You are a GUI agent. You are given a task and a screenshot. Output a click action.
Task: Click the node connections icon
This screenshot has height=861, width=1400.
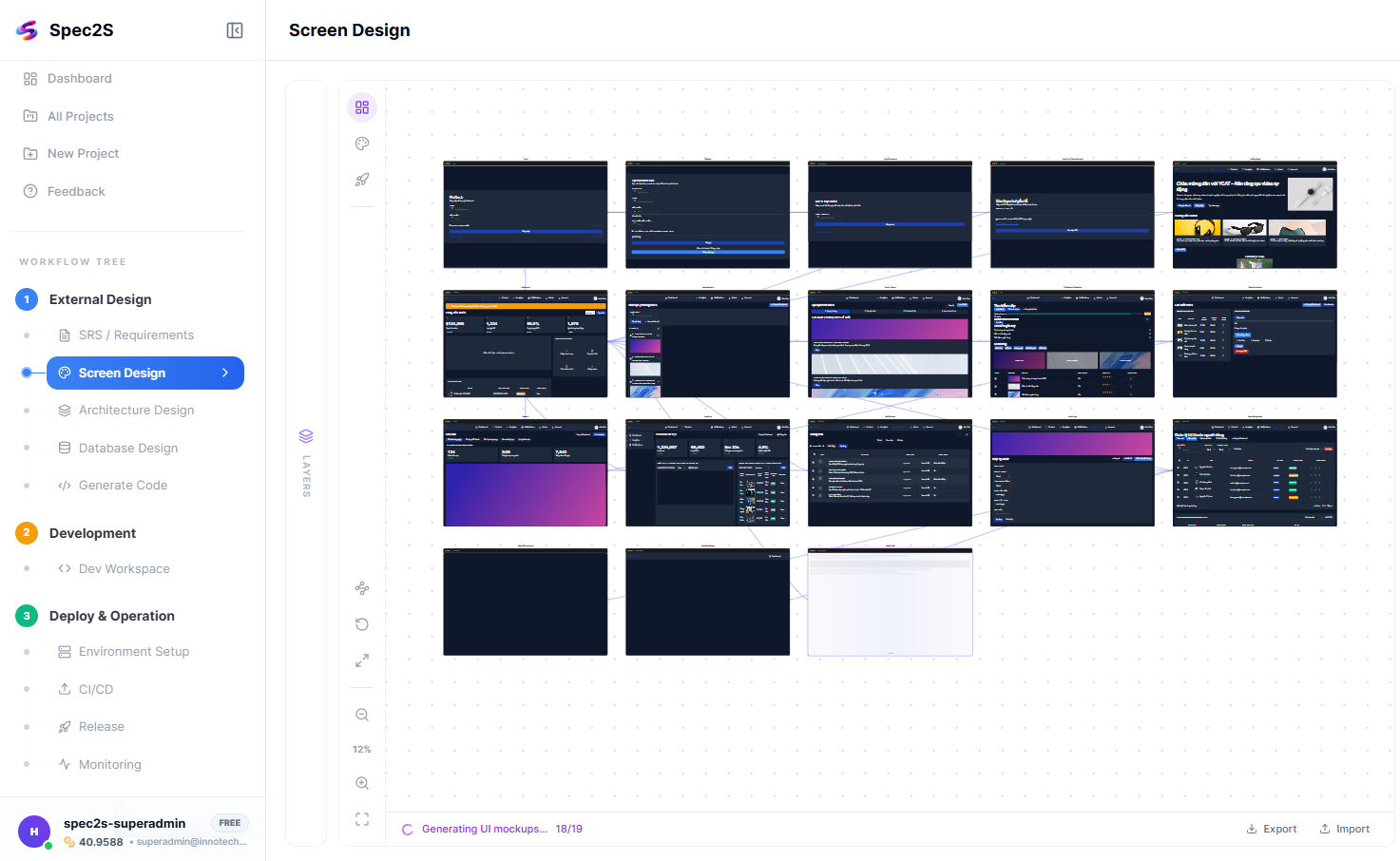362,588
